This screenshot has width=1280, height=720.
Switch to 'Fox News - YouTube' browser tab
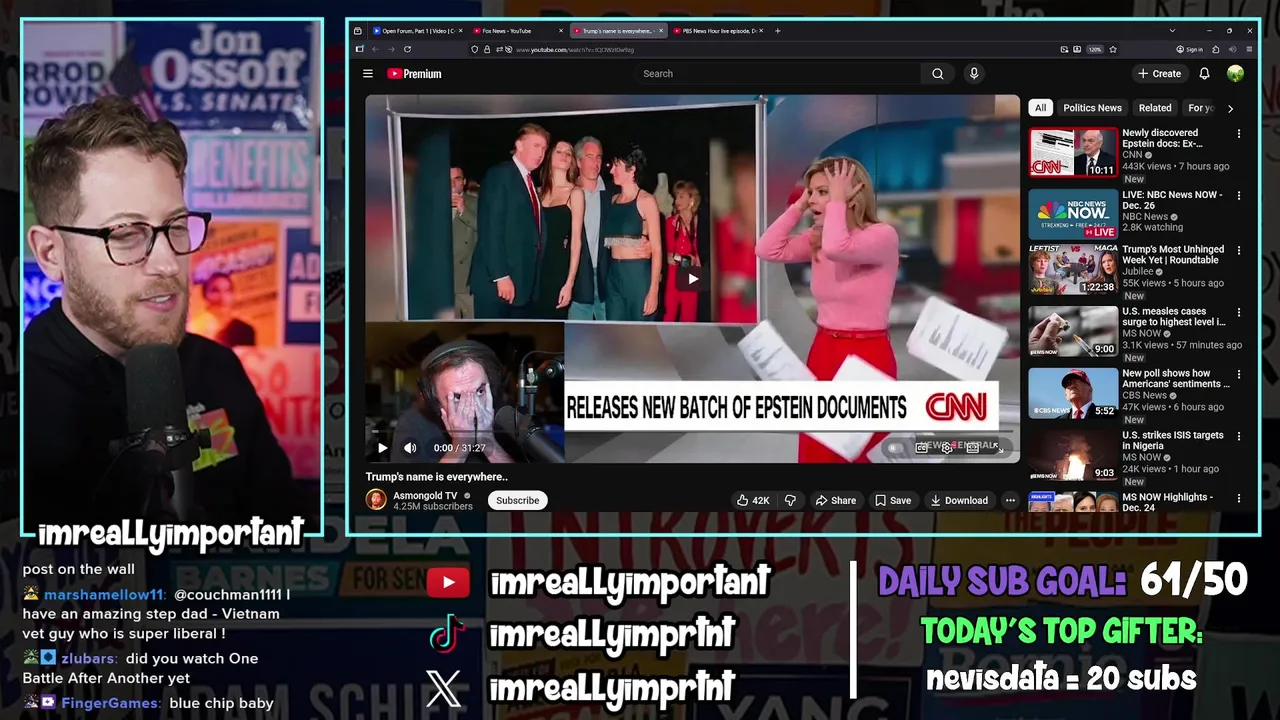518,31
